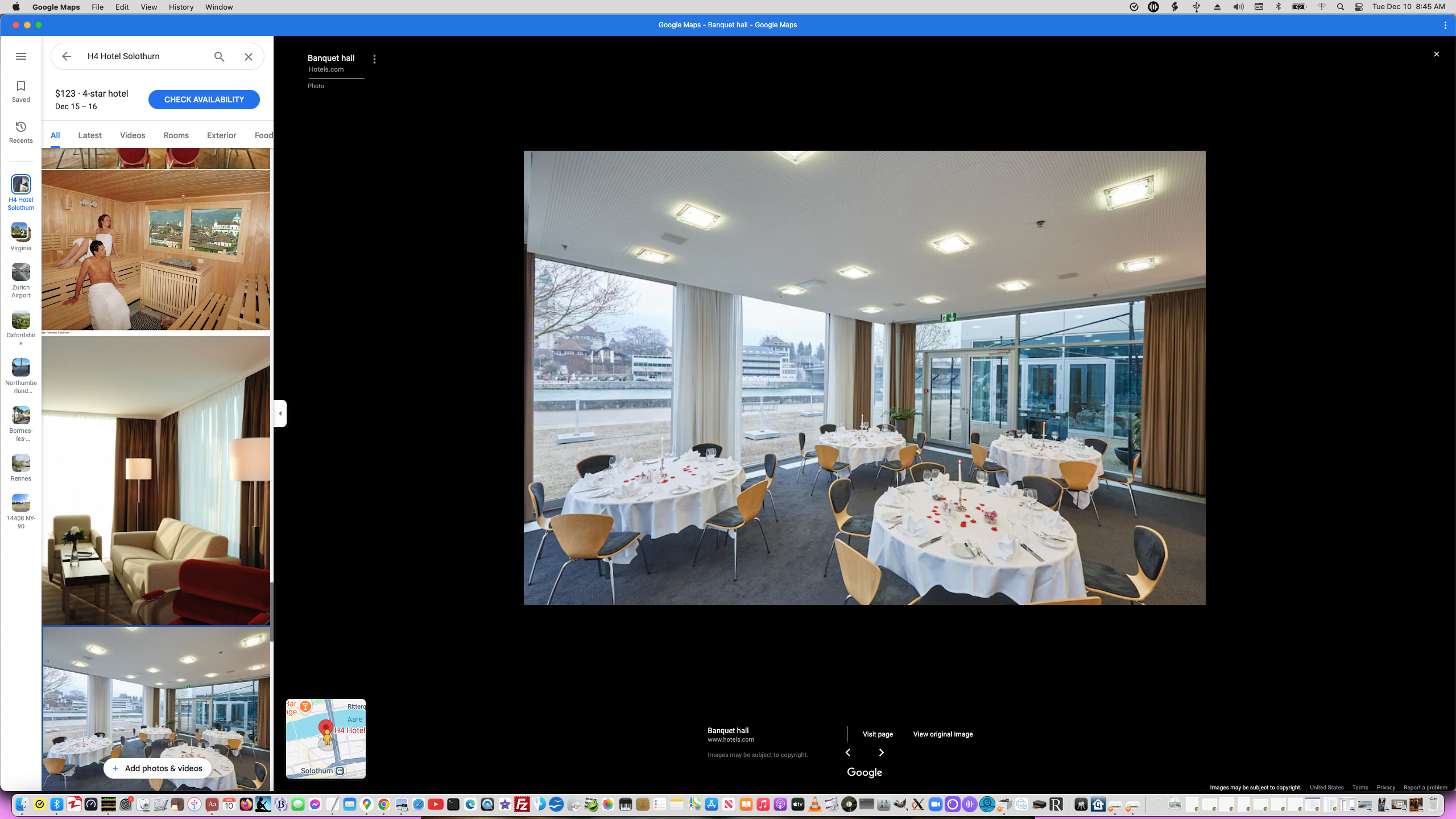
Task: Open the Recents panel
Action: [21, 131]
